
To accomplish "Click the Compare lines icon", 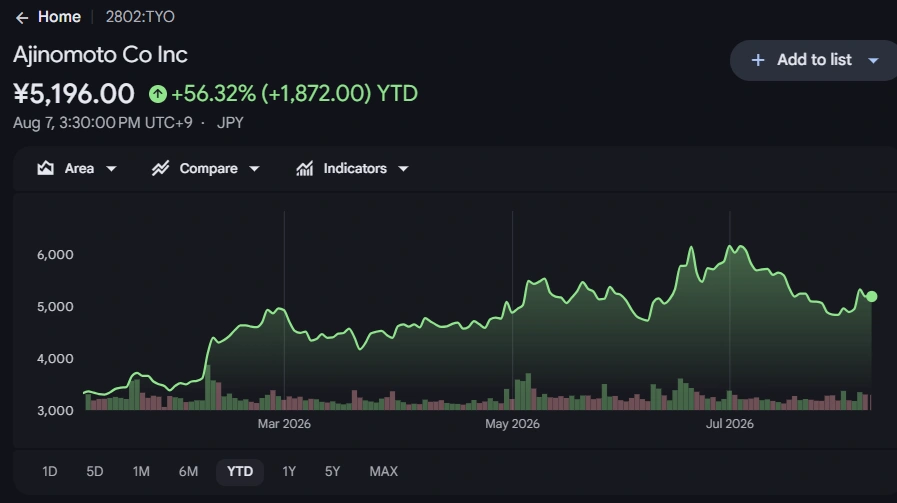I will (x=160, y=168).
